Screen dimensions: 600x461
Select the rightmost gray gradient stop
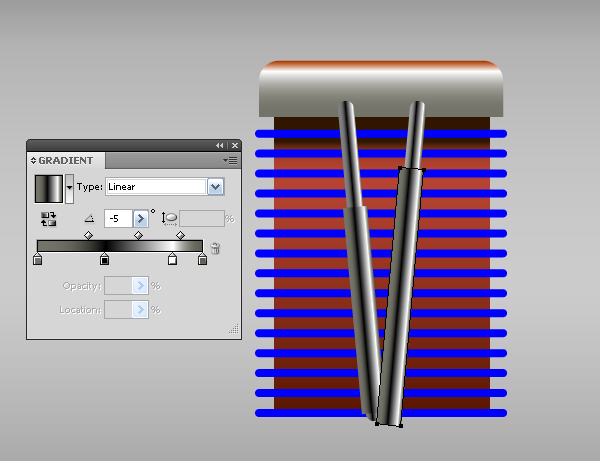point(202,259)
